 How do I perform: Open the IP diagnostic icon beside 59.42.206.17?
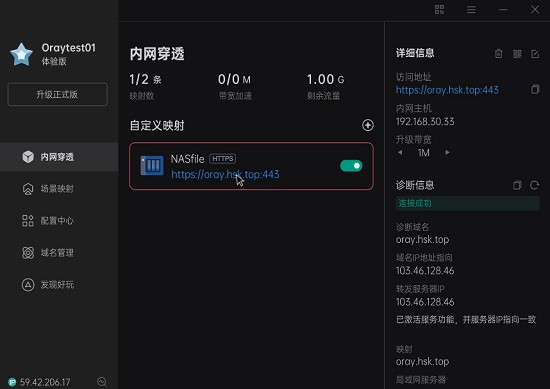pos(102,382)
